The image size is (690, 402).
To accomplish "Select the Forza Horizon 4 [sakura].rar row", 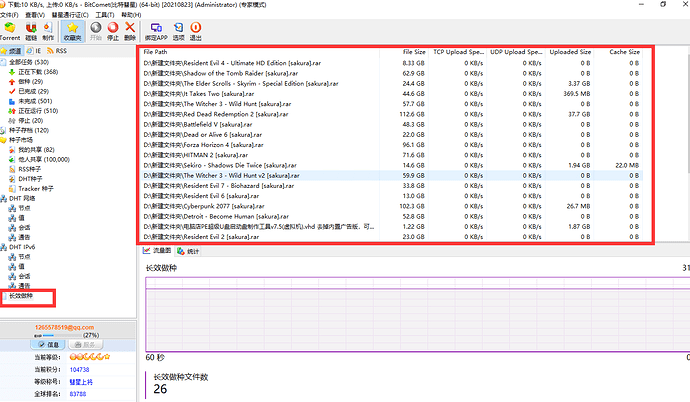I will click(x=392, y=145).
